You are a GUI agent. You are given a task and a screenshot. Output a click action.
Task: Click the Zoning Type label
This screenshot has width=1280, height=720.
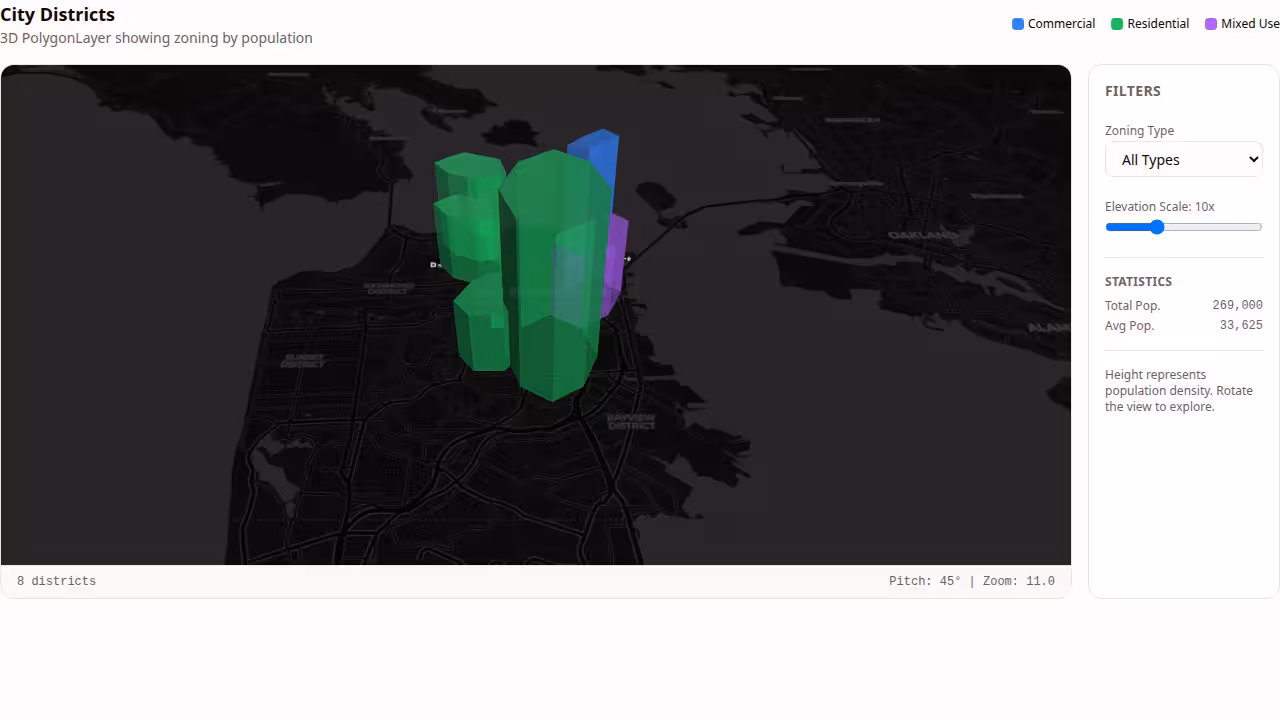pyautogui.click(x=1139, y=131)
